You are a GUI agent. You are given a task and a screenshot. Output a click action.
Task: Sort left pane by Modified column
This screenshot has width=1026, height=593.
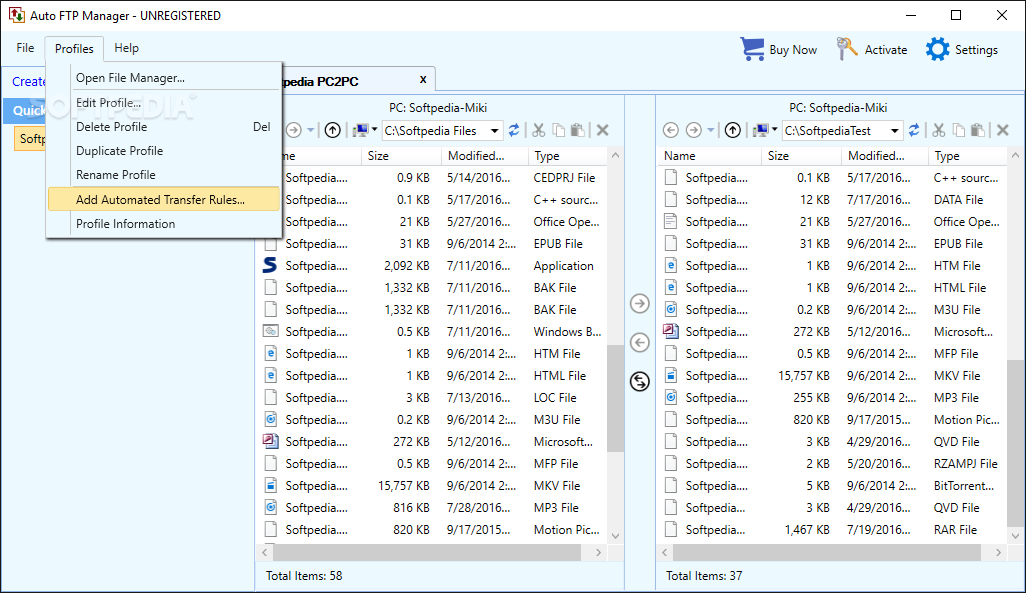click(x=485, y=156)
